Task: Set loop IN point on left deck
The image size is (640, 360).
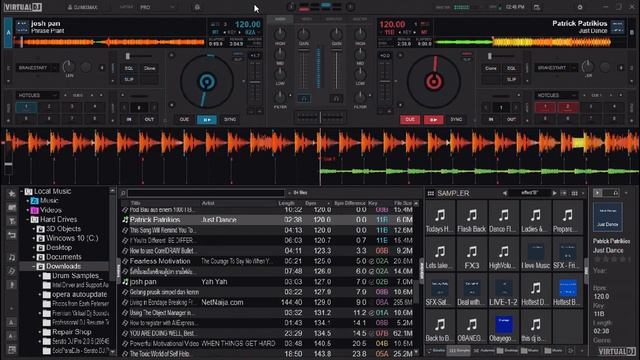Action: click(129, 120)
